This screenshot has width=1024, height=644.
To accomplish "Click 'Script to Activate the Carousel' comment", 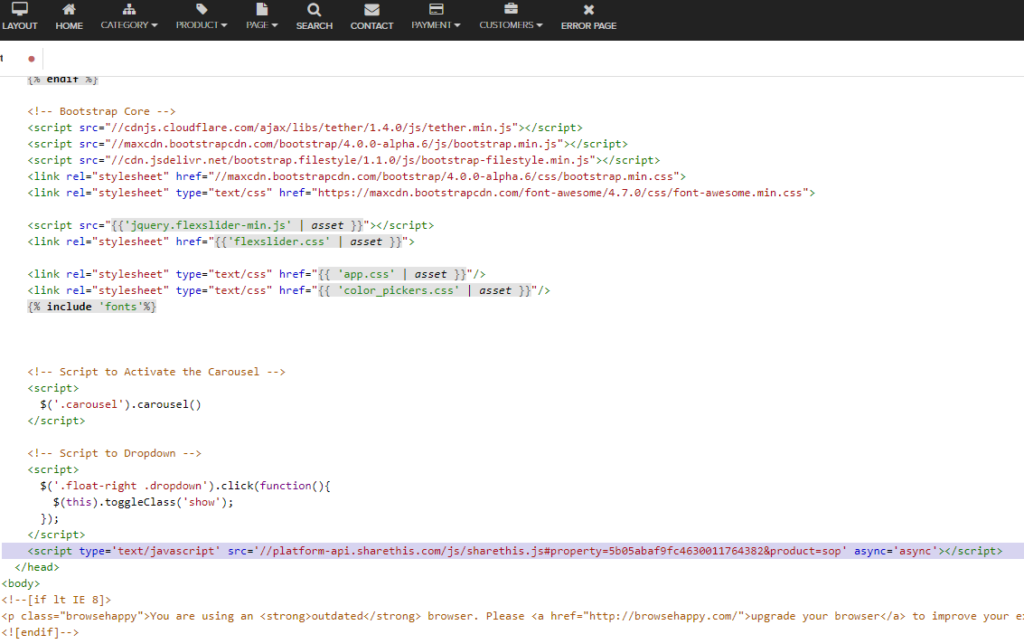I will pyautogui.click(x=156, y=372).
